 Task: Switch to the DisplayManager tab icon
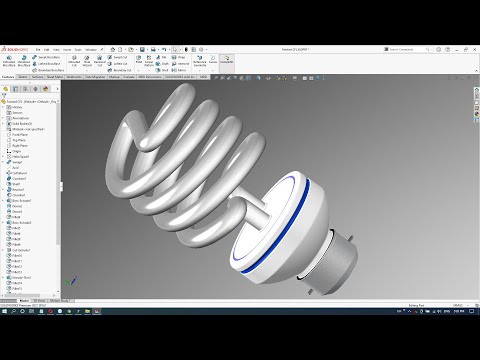click(46, 89)
